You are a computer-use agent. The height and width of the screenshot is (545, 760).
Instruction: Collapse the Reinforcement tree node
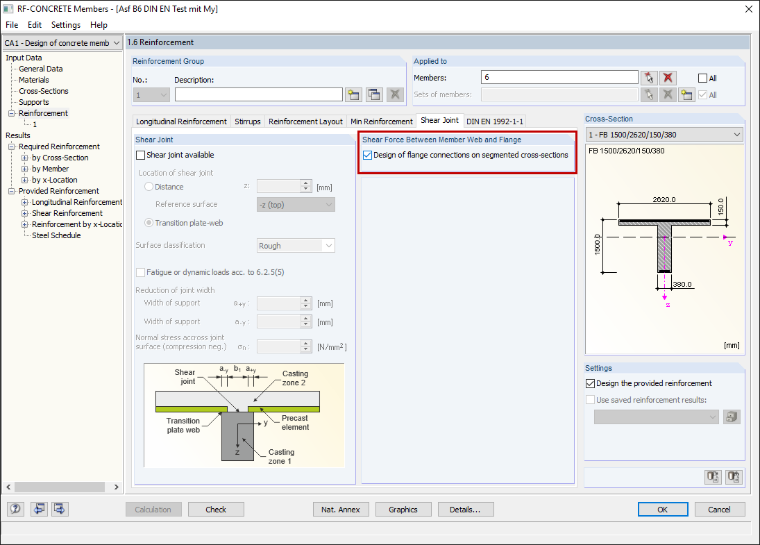click(x=11, y=113)
